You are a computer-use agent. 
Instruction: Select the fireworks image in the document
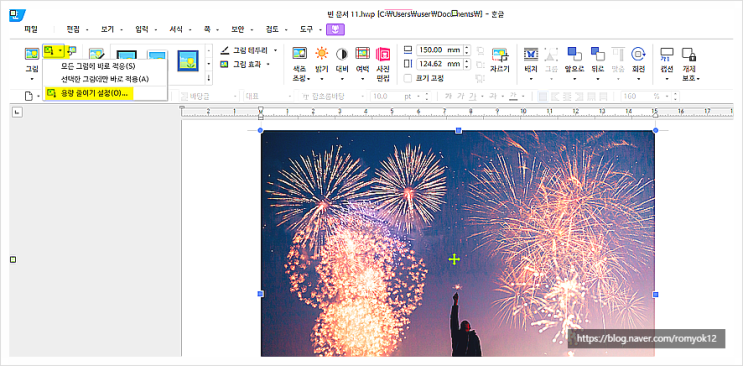click(458, 244)
